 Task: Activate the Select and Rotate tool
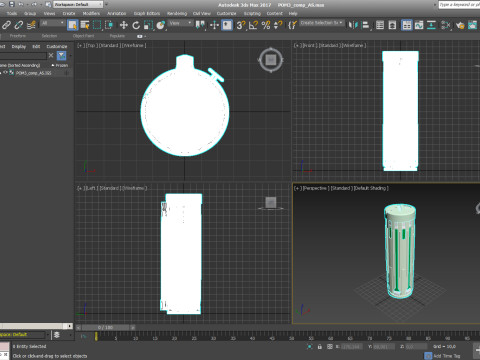click(136, 25)
